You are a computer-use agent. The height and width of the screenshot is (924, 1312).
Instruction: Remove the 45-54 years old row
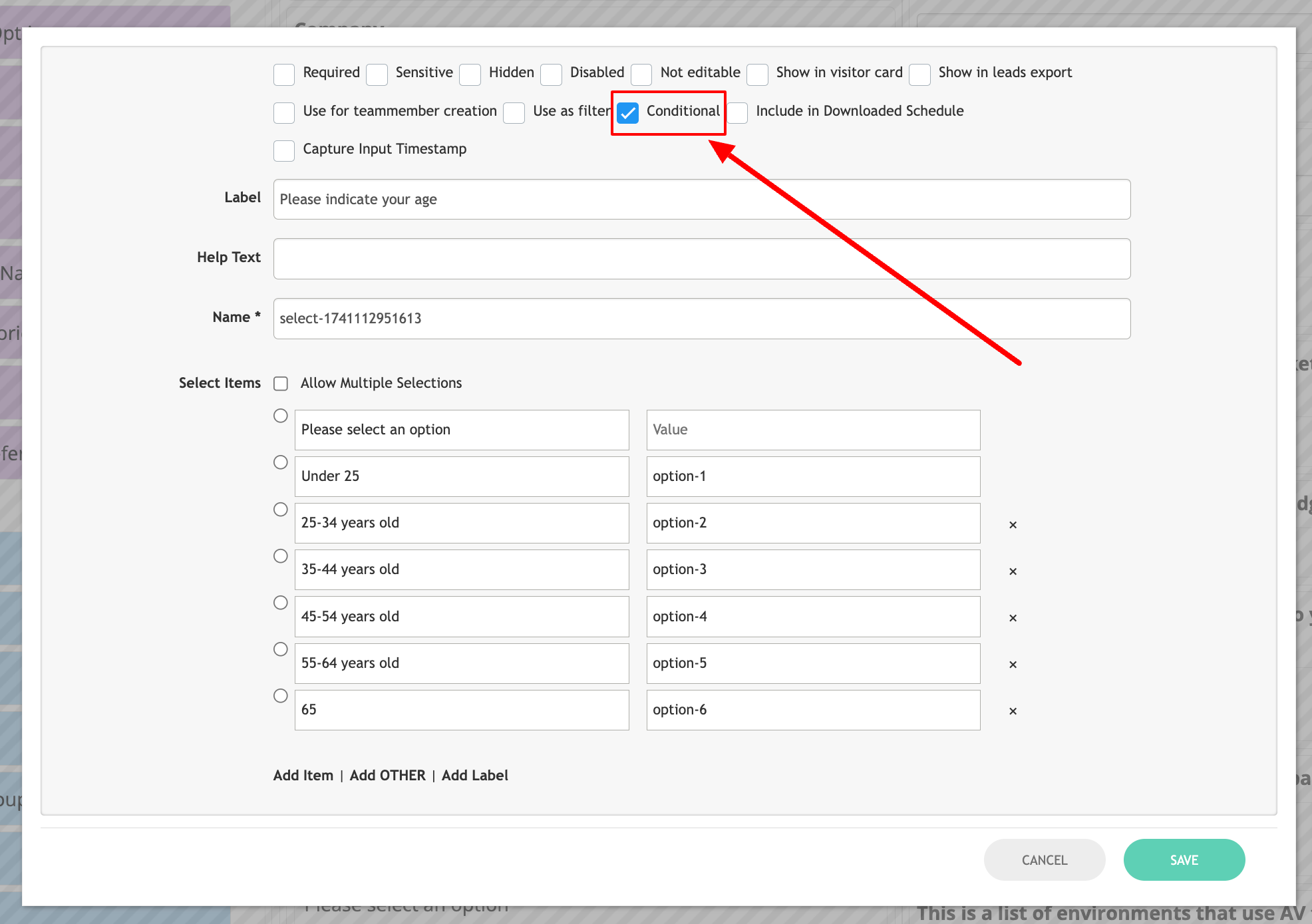1013,618
